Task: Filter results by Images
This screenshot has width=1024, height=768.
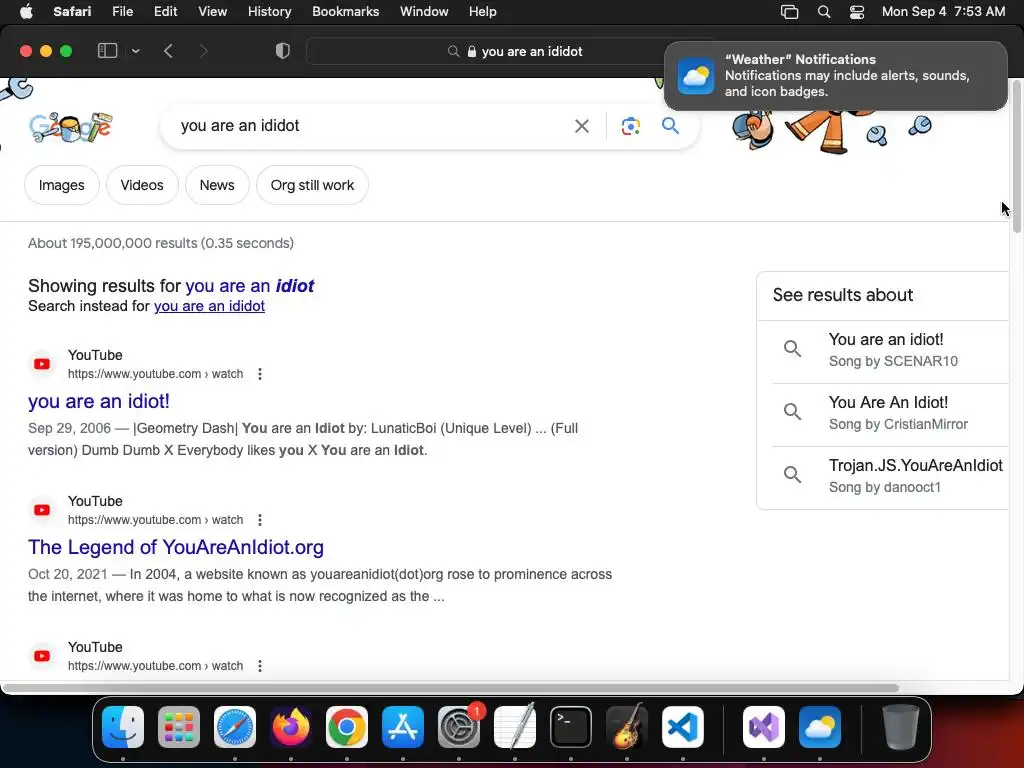Action: pos(61,185)
